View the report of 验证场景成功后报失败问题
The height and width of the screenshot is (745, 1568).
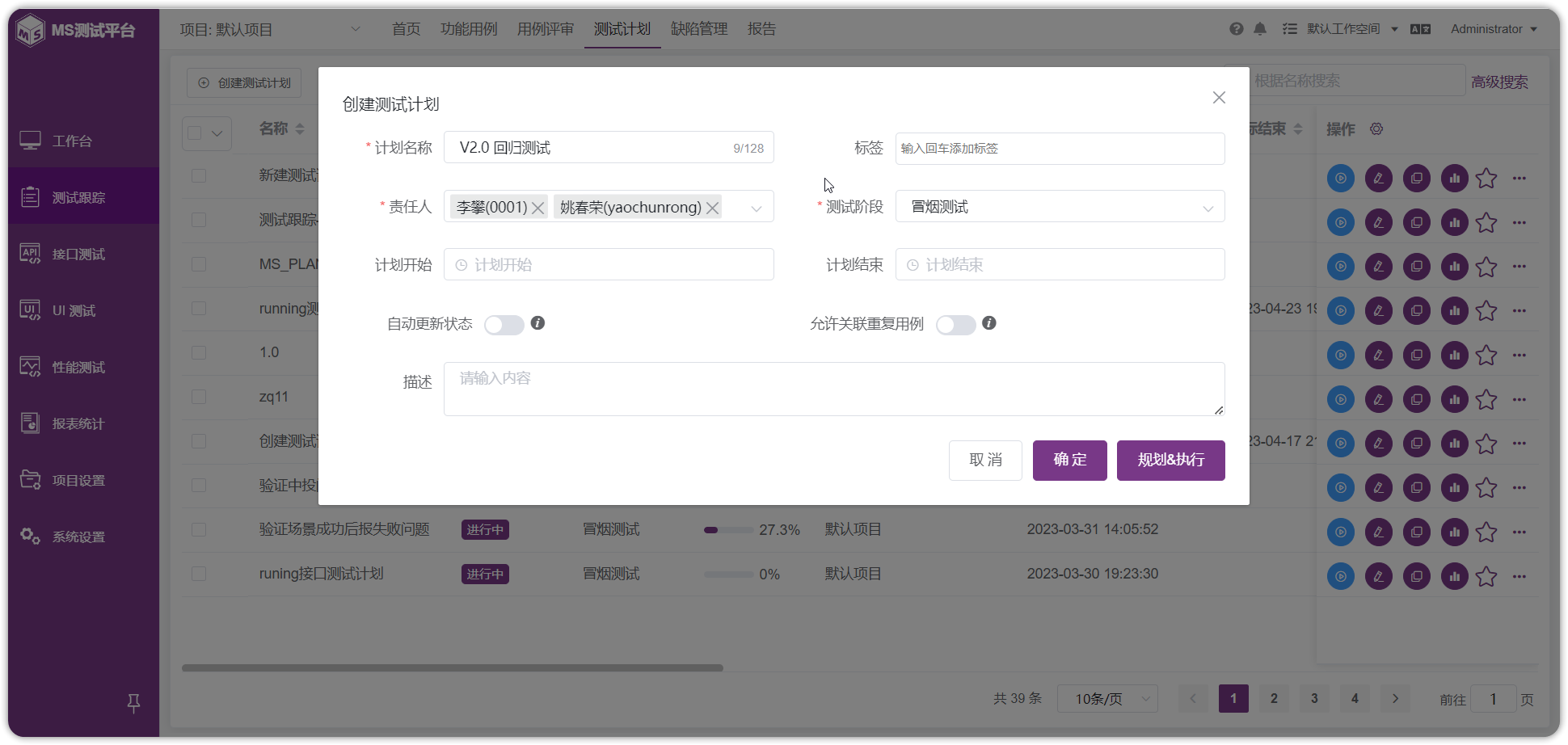click(x=1455, y=532)
